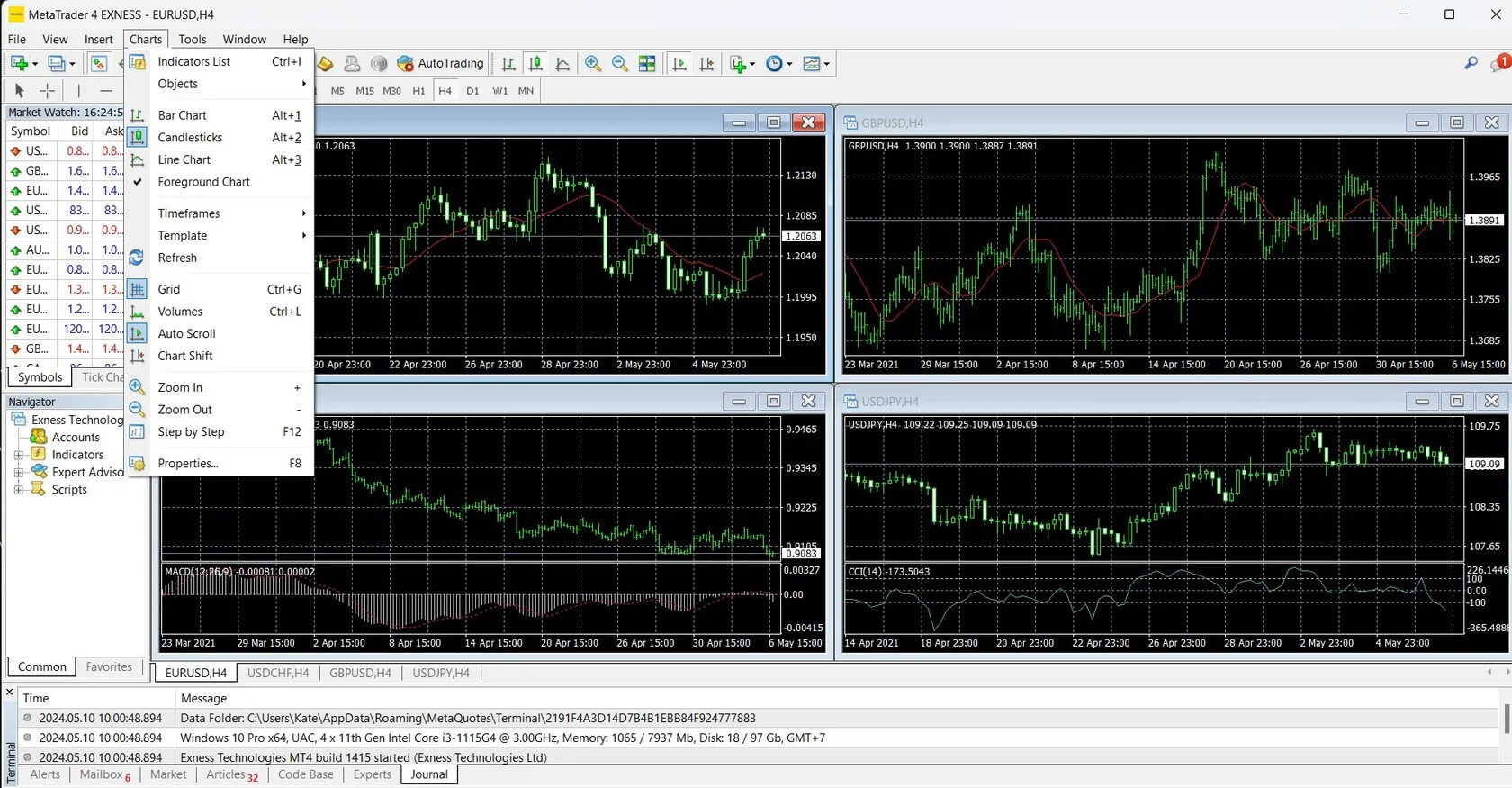Toggle Chart Shift menu option

219,356
